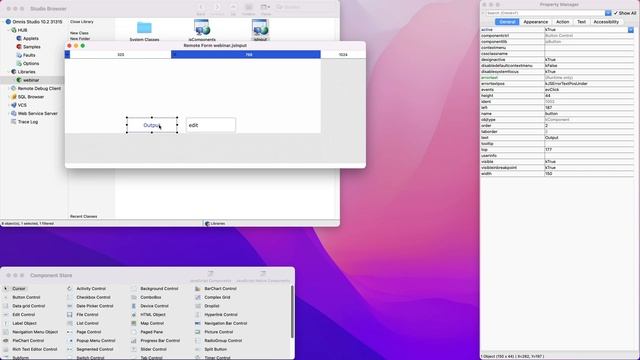Switch to the Accessibility tab
640x360 pixels.
(x=606, y=22)
